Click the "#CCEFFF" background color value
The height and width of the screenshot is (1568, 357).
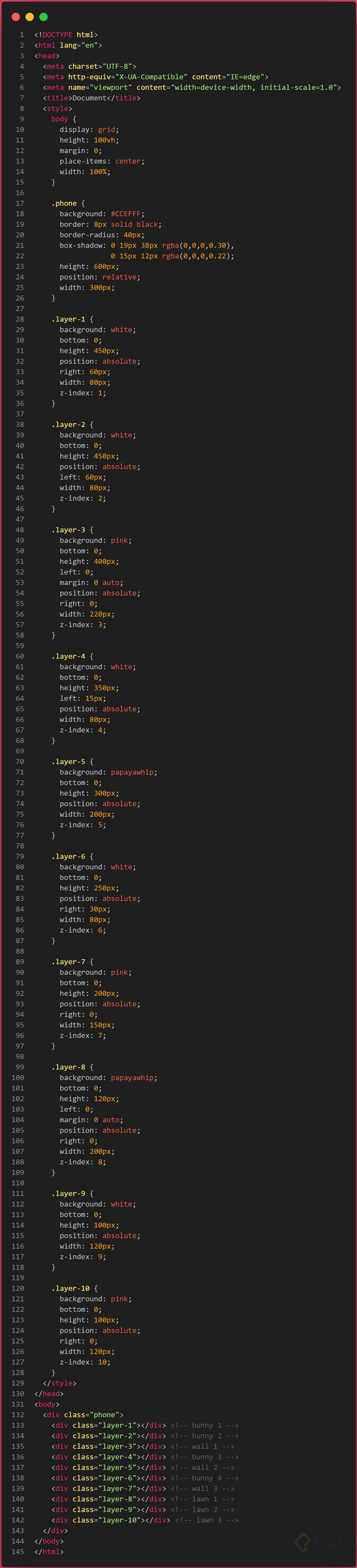tap(126, 214)
